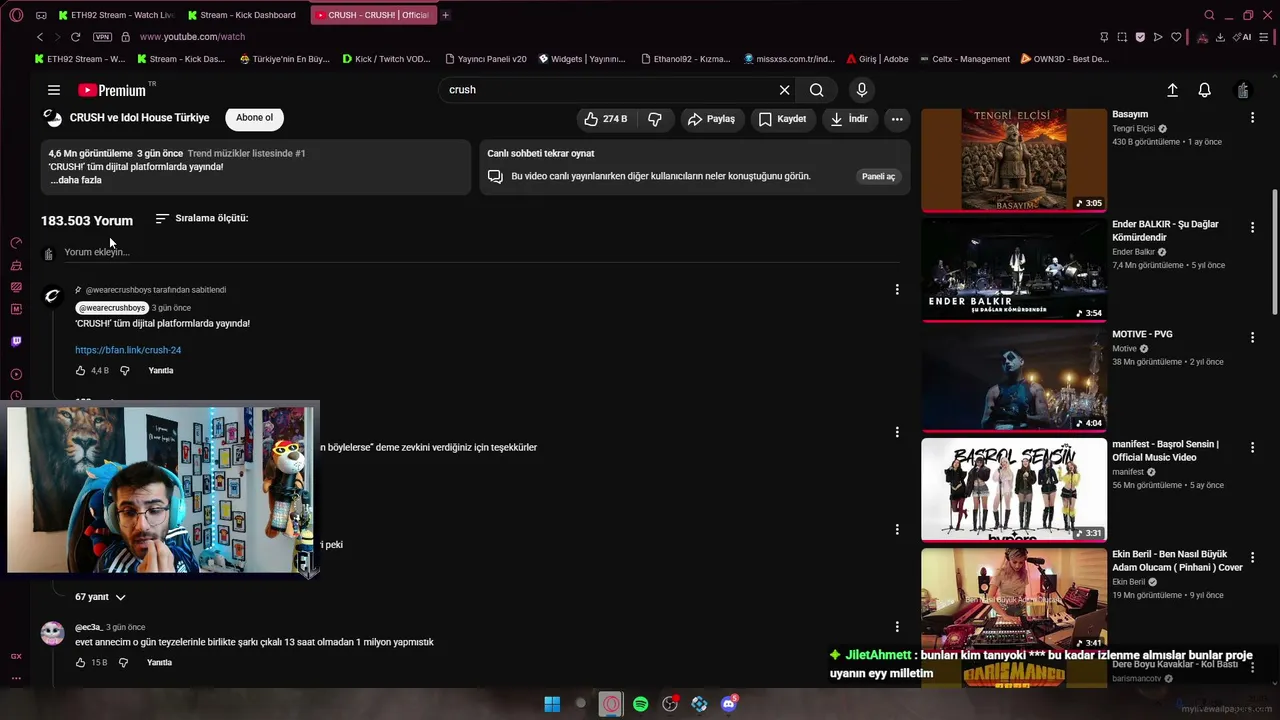Switch to ETH92 Stream browser tab

[x=116, y=15]
